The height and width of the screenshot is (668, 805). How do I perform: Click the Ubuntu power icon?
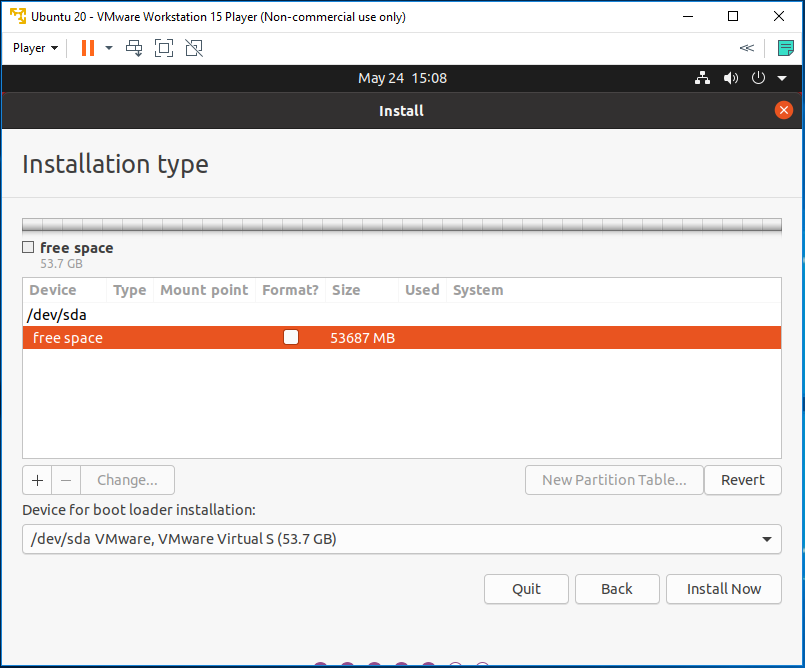tap(758, 78)
